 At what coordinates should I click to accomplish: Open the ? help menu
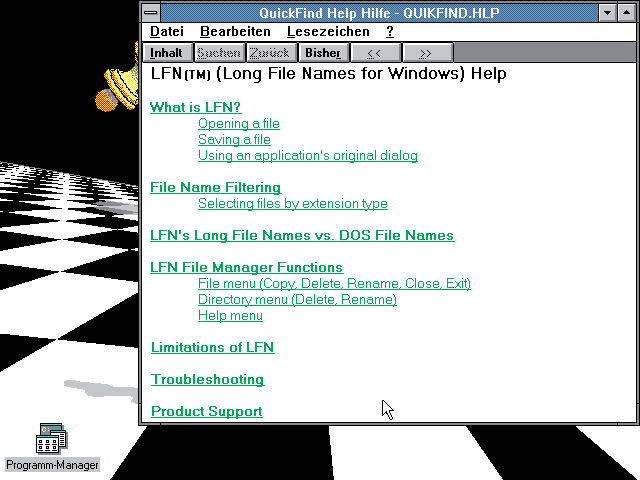pos(390,31)
